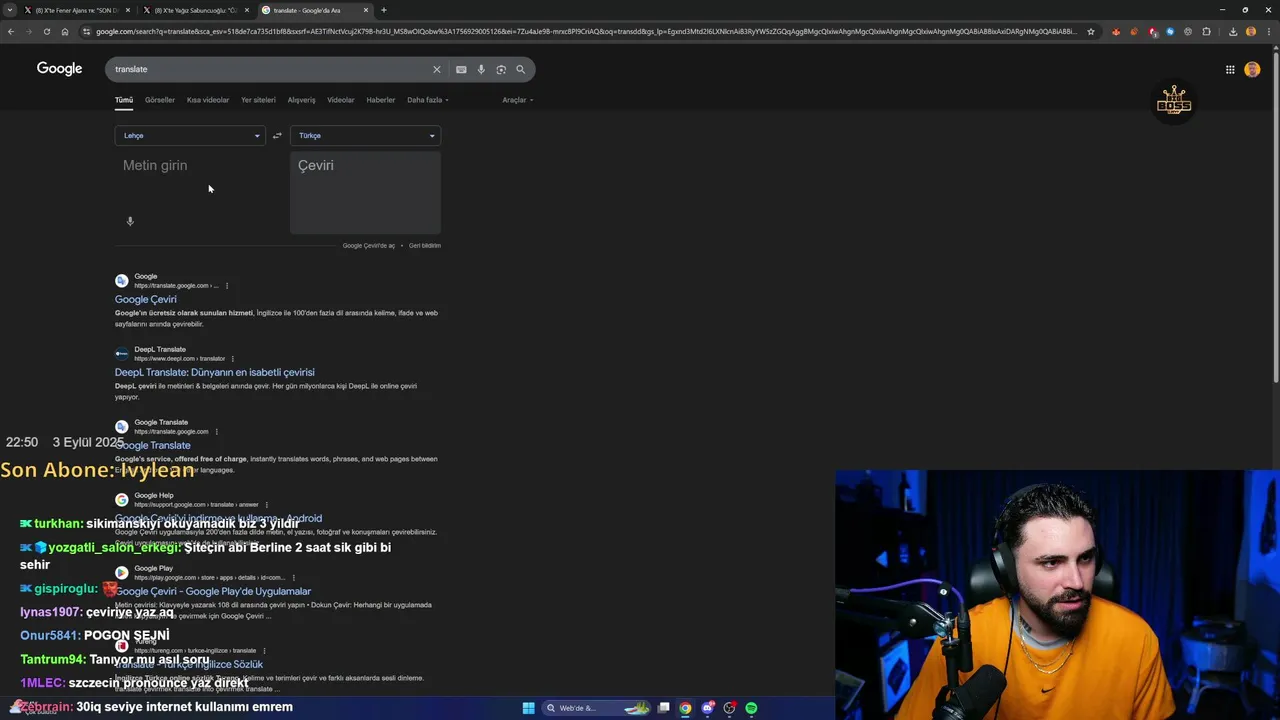Open more options for translate.google.com result
This screenshot has height=720, width=1280.
(x=216, y=432)
